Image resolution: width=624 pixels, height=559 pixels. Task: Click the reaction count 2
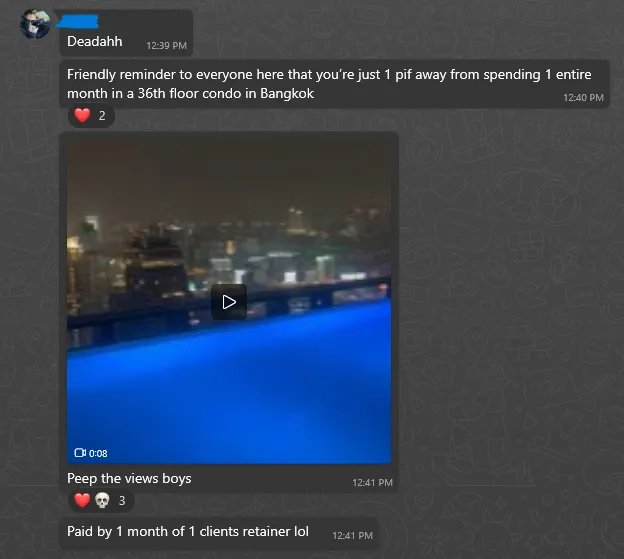click(x=102, y=116)
